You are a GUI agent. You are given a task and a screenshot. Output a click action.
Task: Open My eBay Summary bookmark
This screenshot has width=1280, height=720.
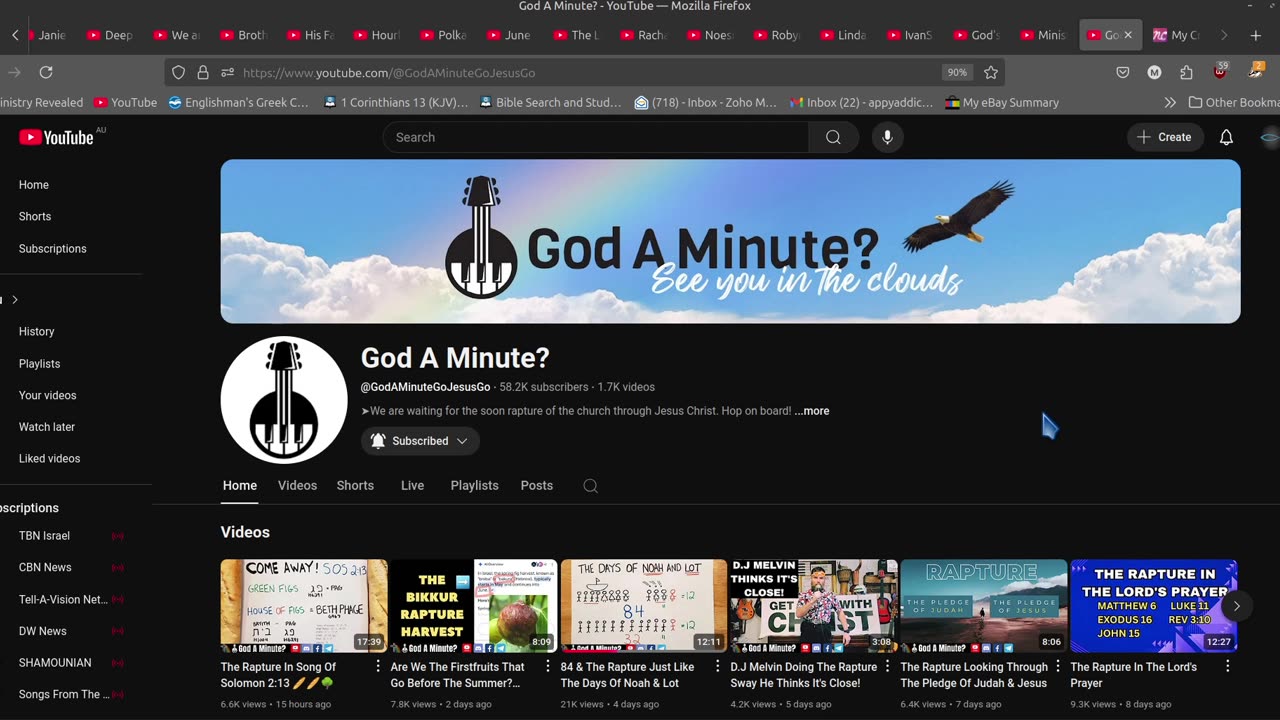coord(1002,102)
